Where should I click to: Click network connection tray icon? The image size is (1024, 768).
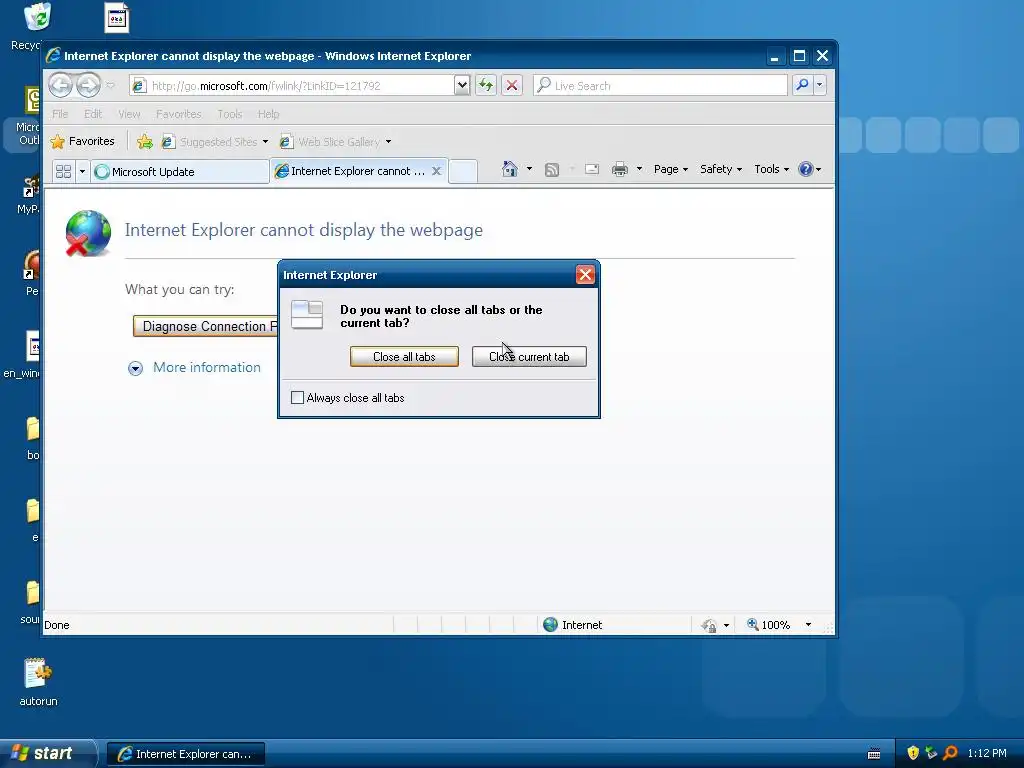[x=931, y=753]
